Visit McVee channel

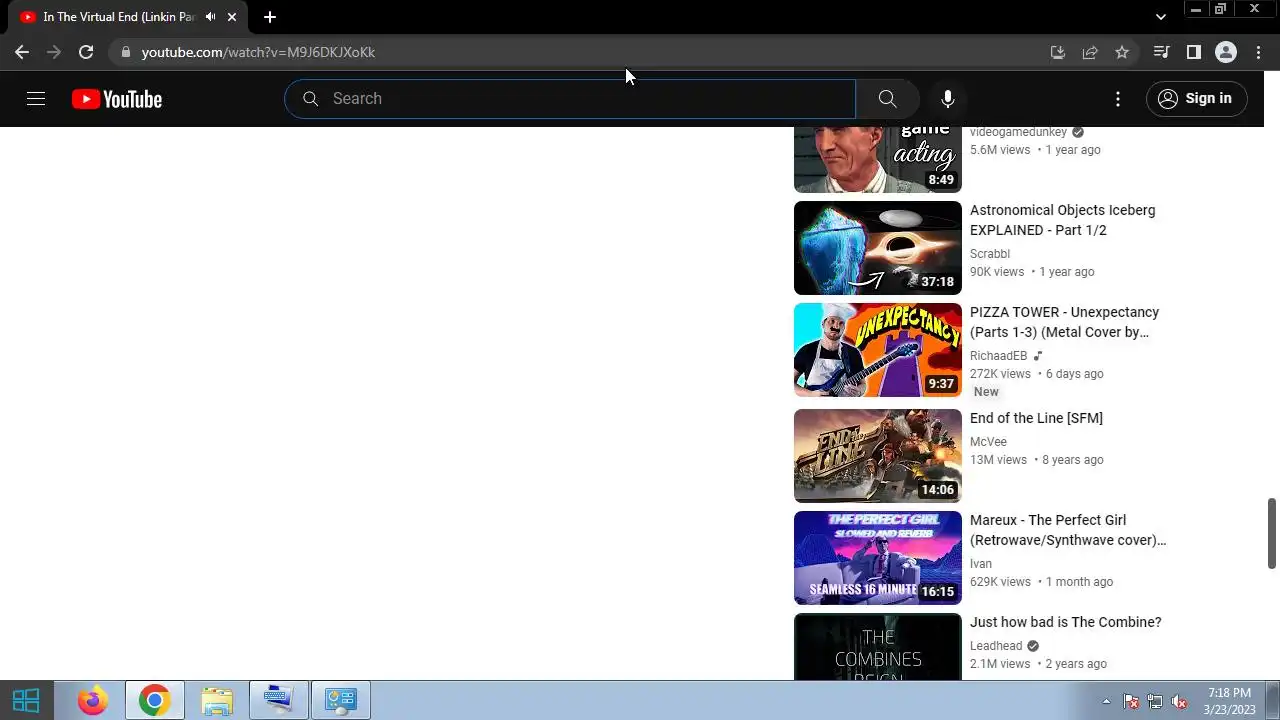coord(988,442)
